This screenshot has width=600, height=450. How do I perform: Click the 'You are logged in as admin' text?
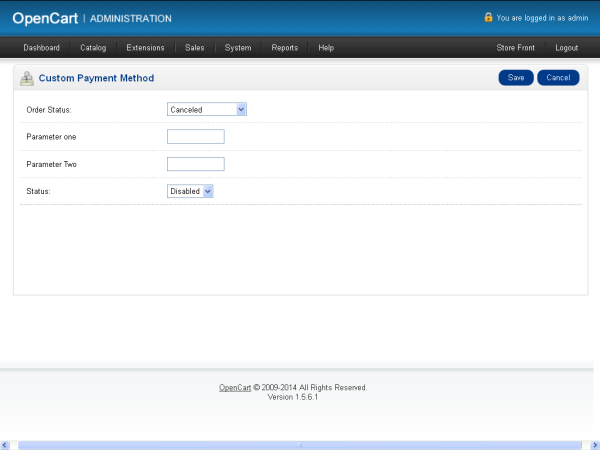[542, 18]
